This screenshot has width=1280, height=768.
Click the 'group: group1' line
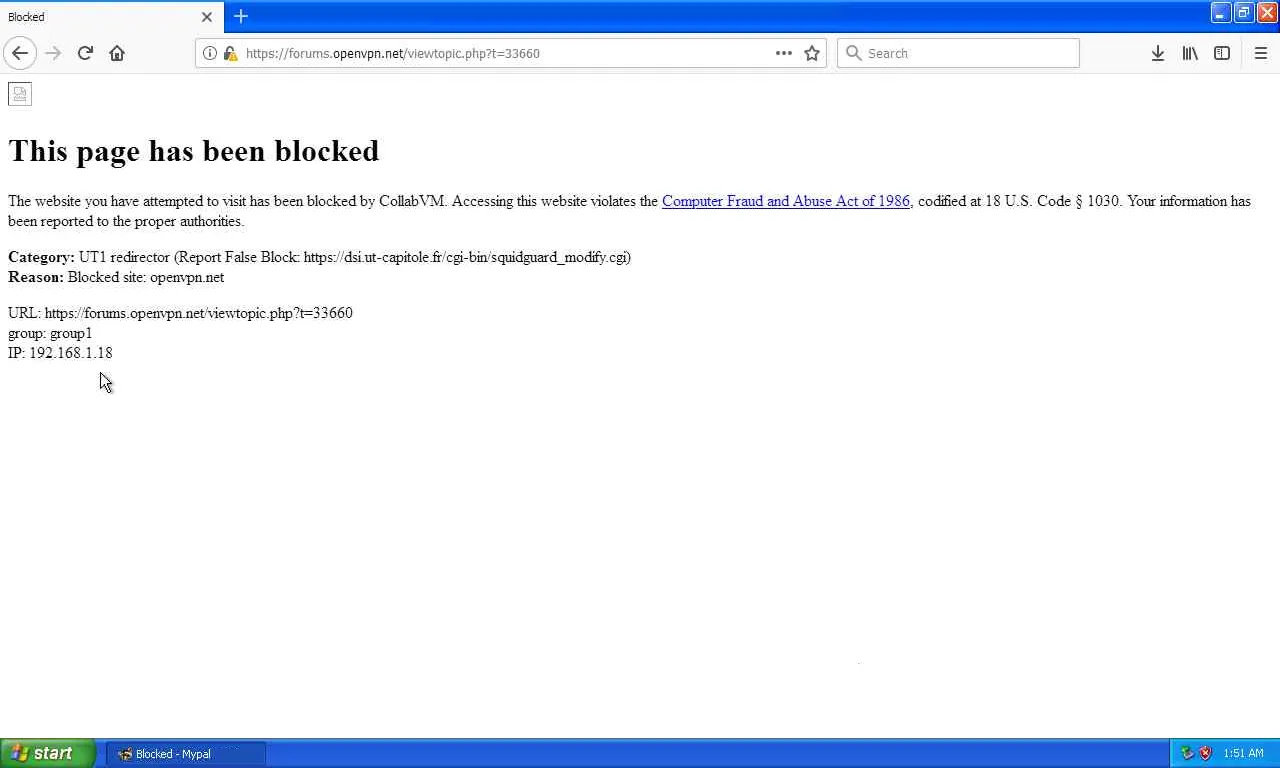click(x=50, y=333)
